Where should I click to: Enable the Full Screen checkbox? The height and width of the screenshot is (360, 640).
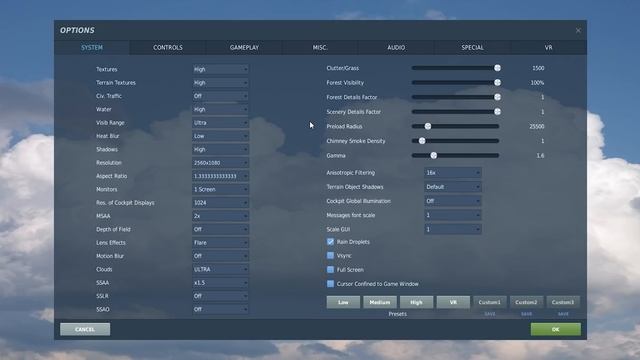330,270
